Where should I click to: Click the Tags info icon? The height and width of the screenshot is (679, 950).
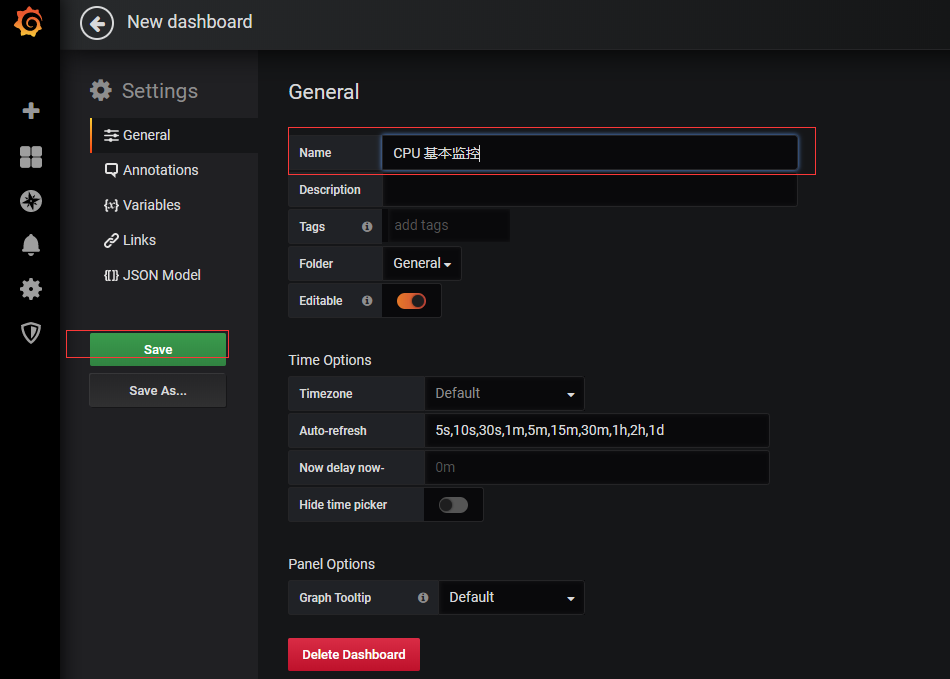click(367, 227)
